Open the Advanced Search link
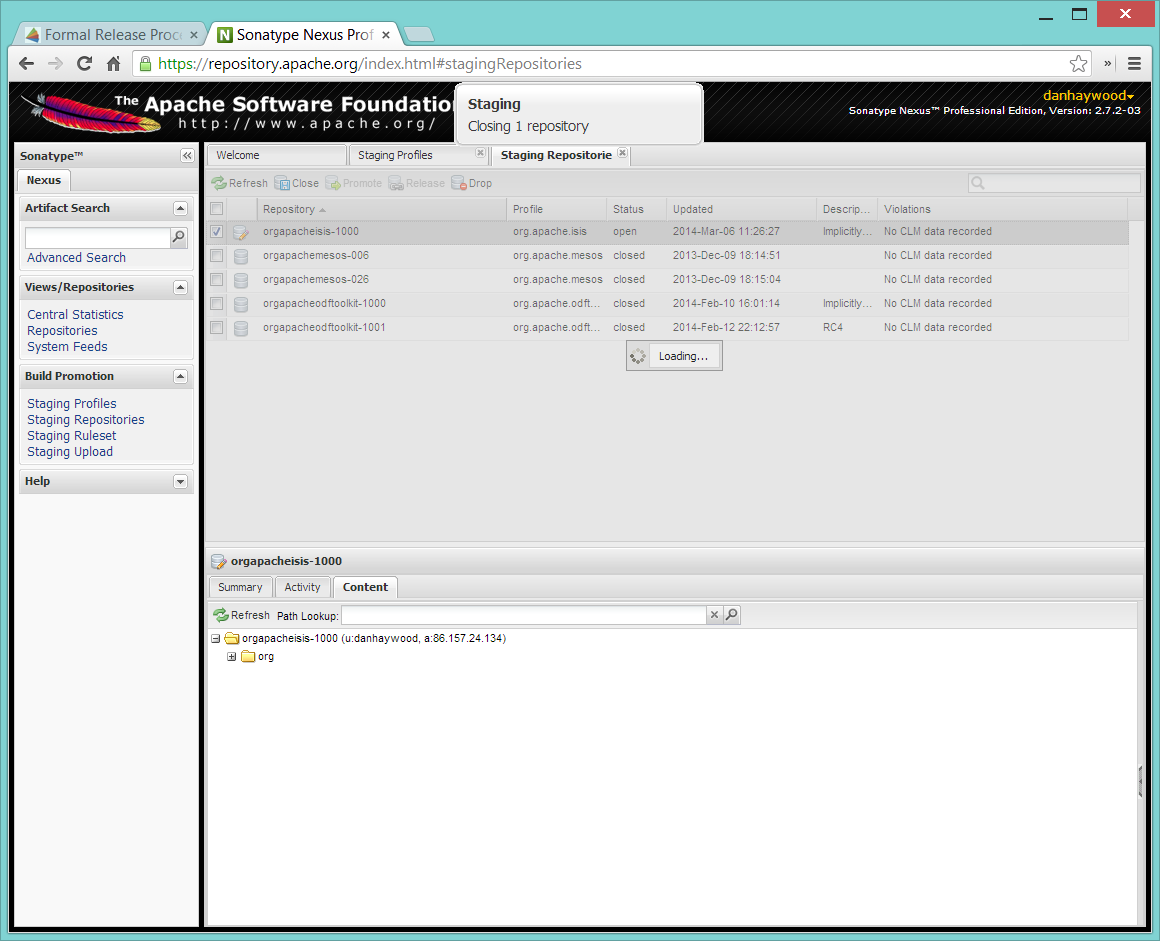Screen dimensions: 1160x941 [x=76, y=258]
